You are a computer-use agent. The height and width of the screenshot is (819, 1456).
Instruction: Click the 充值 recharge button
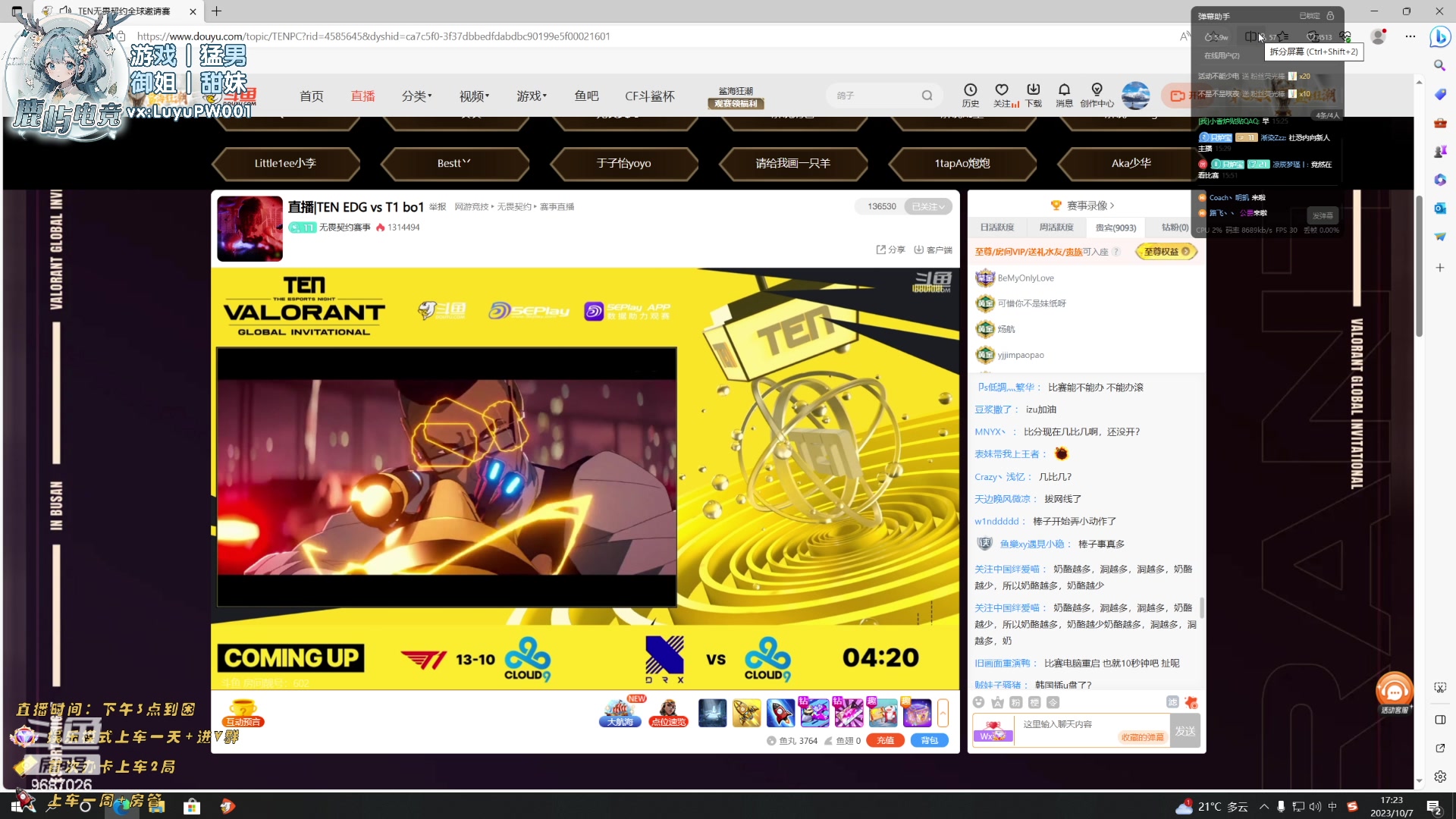886,740
